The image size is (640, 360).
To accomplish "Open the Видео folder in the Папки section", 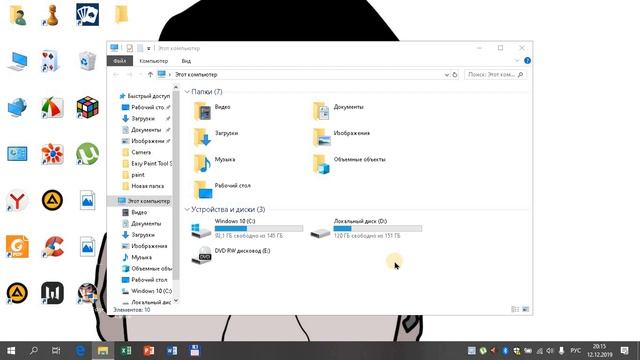I will (x=212, y=111).
